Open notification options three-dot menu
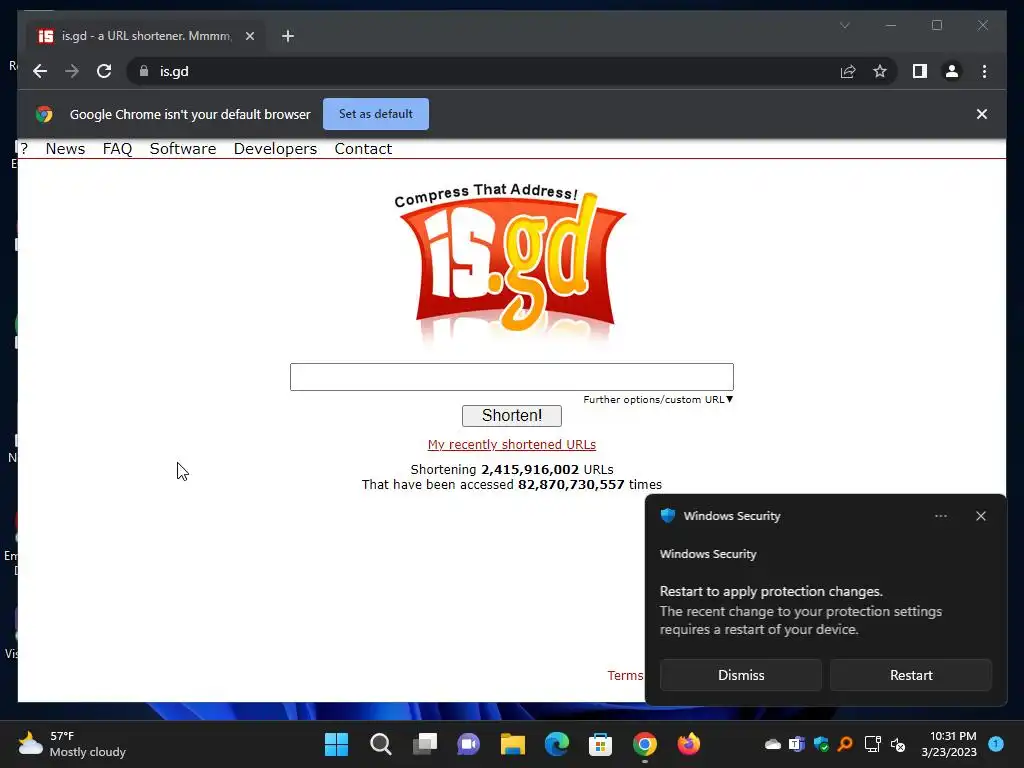 [x=940, y=516]
